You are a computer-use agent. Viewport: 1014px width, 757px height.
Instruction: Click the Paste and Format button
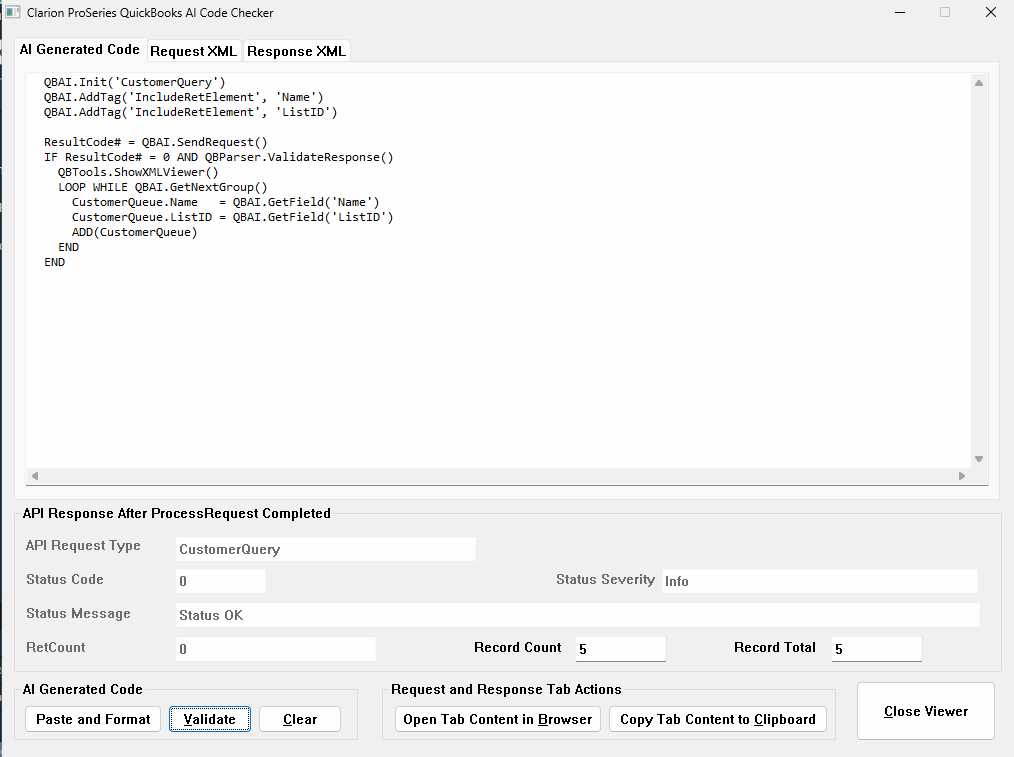[93, 719]
